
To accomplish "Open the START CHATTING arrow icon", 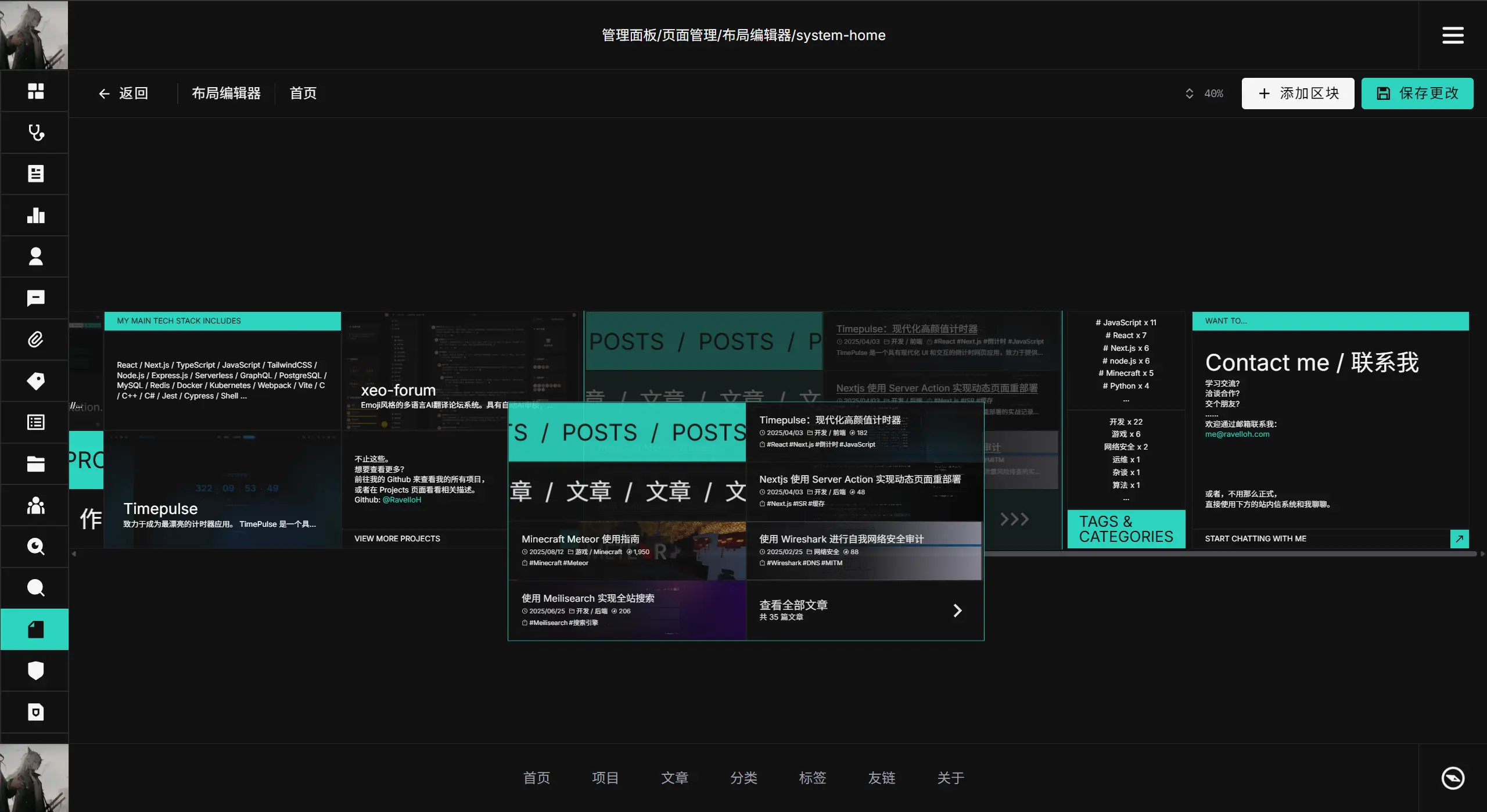I will coord(1459,539).
